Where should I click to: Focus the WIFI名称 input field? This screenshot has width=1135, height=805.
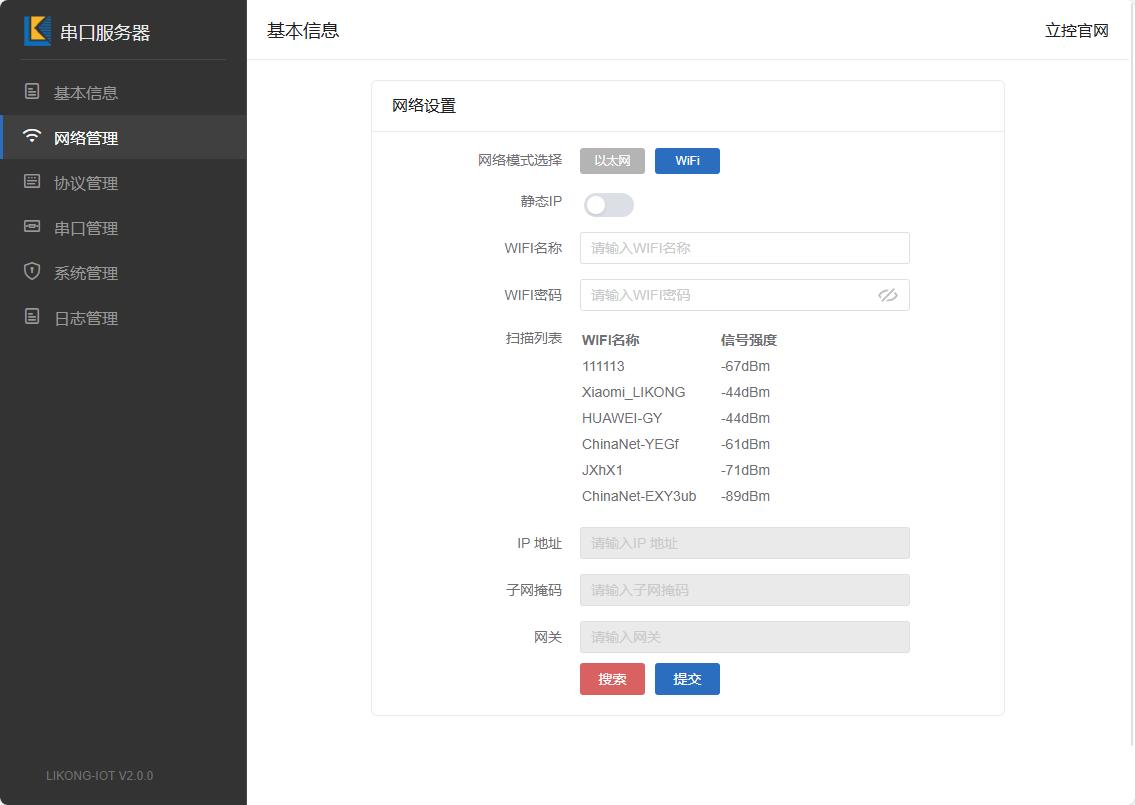(745, 248)
